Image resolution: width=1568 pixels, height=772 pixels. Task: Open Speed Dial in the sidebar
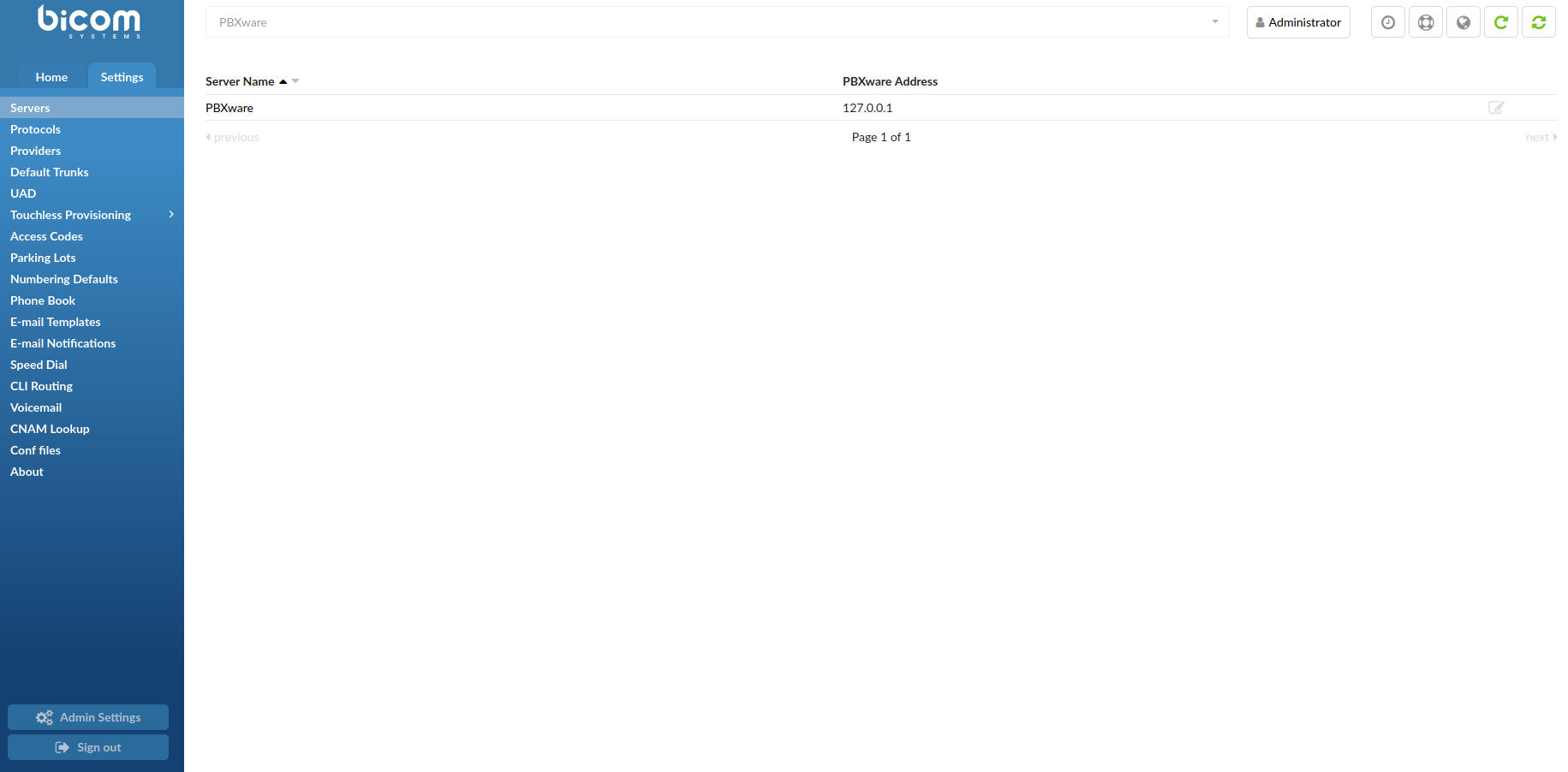click(92, 365)
